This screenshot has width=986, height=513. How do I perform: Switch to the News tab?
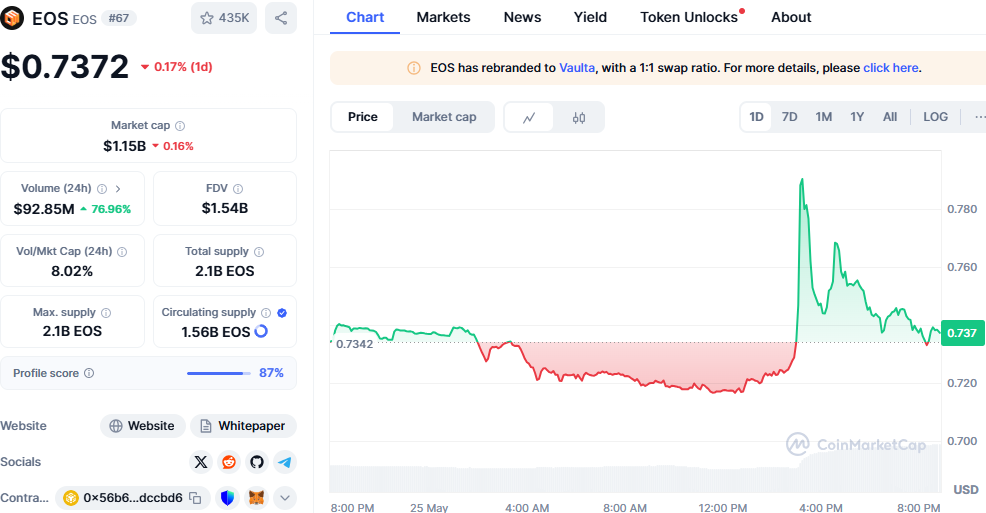522,17
